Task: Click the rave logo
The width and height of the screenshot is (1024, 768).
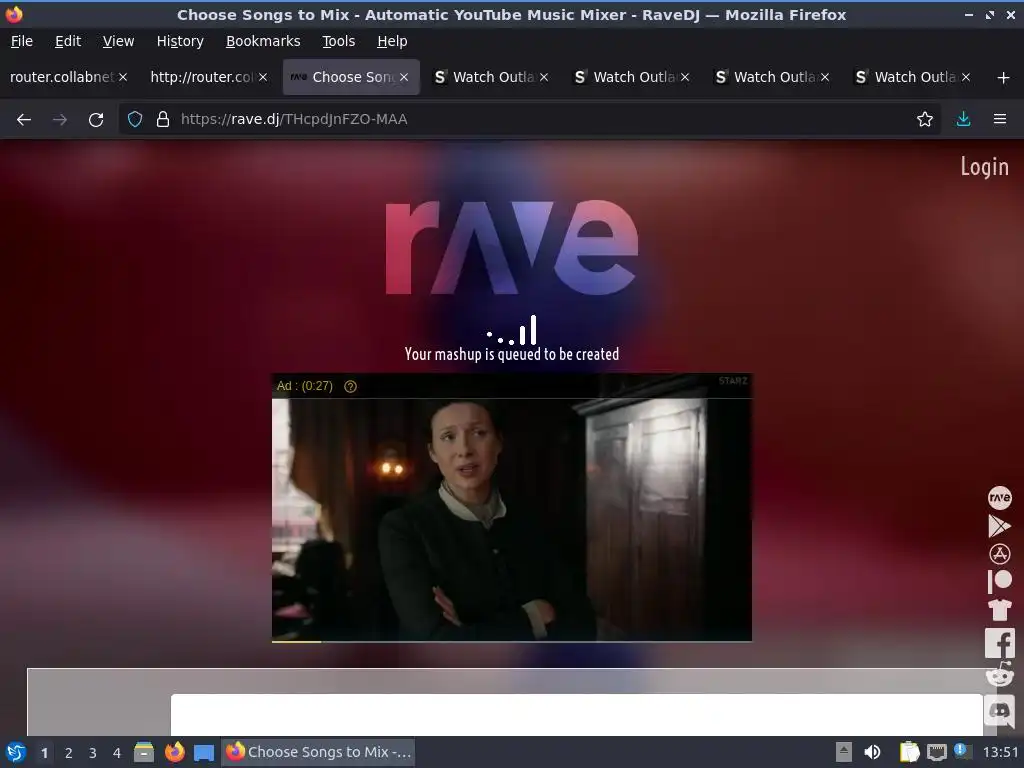Action: click(511, 247)
